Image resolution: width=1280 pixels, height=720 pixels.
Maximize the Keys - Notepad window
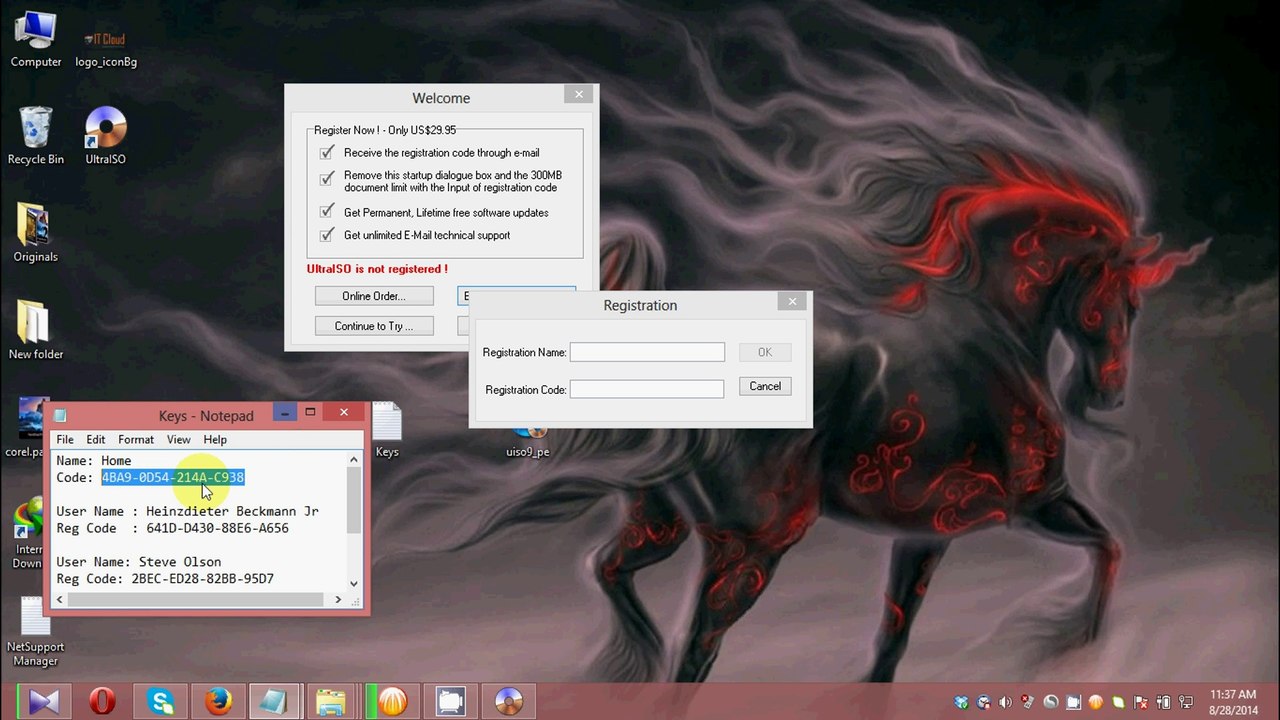pyautogui.click(x=310, y=412)
